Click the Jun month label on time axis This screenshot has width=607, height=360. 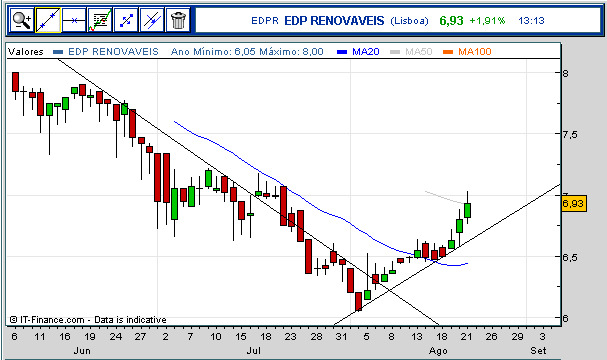82,351
